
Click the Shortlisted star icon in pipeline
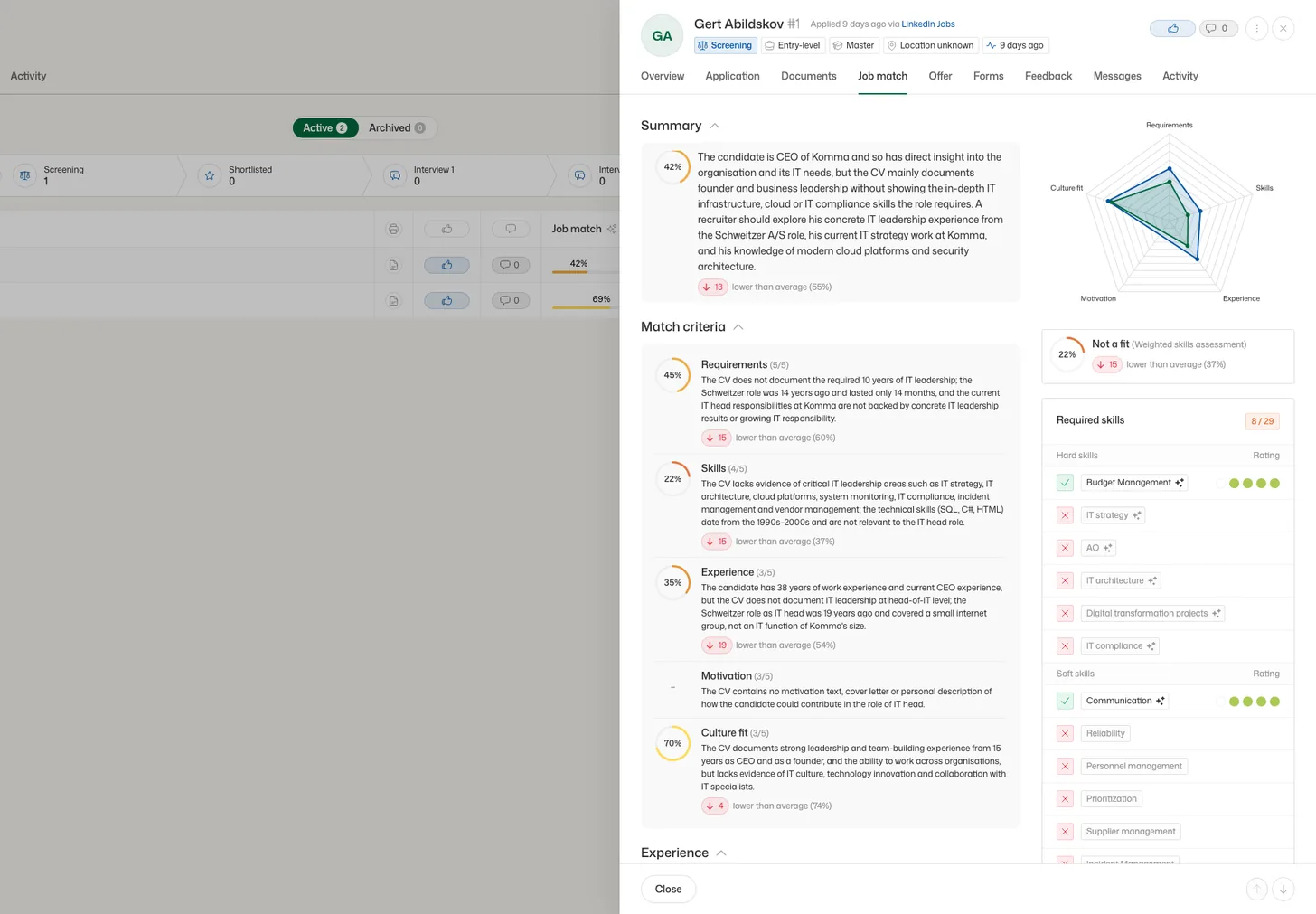pos(210,175)
